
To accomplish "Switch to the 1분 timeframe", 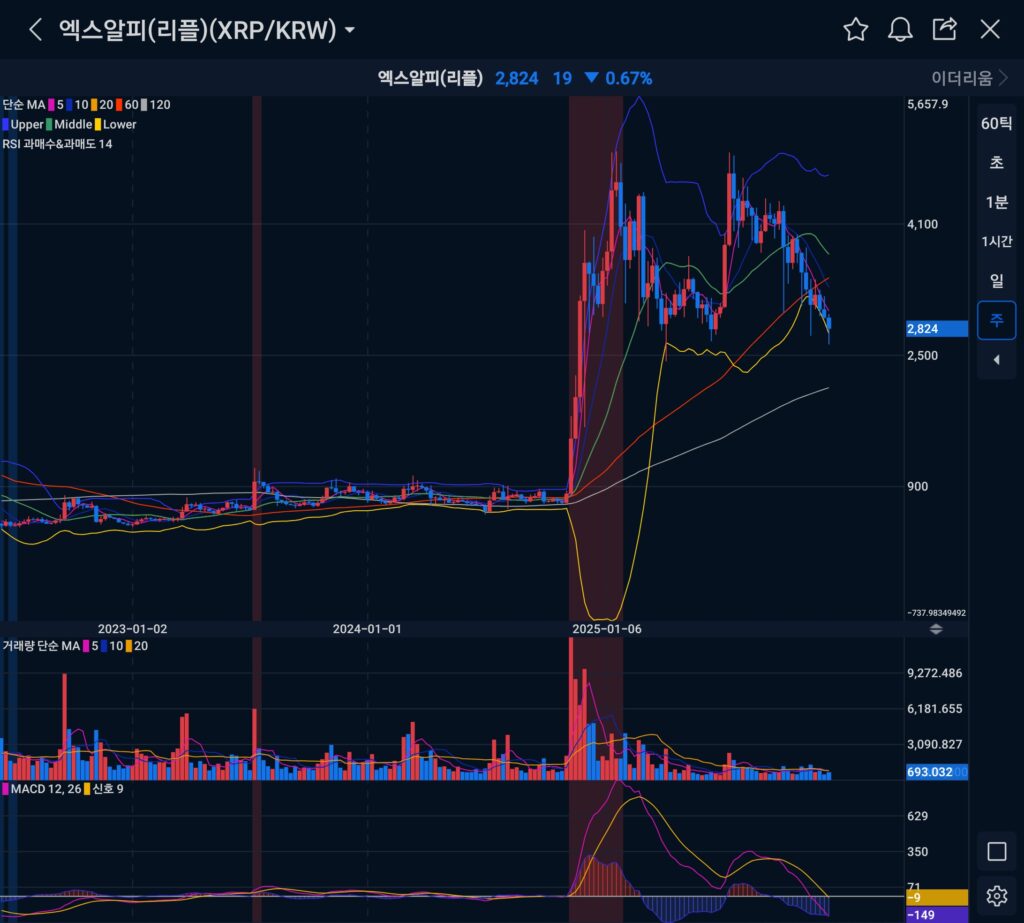I will click(x=996, y=202).
